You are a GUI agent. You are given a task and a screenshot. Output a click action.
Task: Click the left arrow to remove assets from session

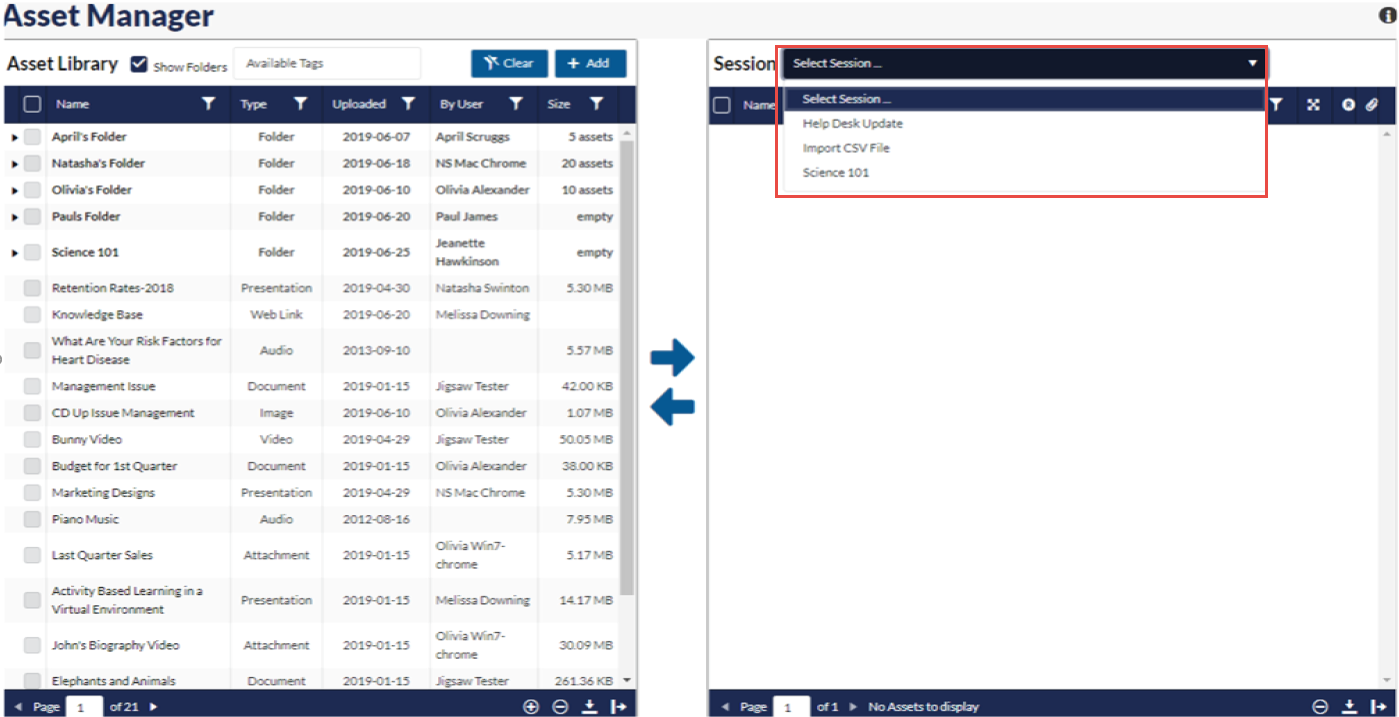pos(672,406)
